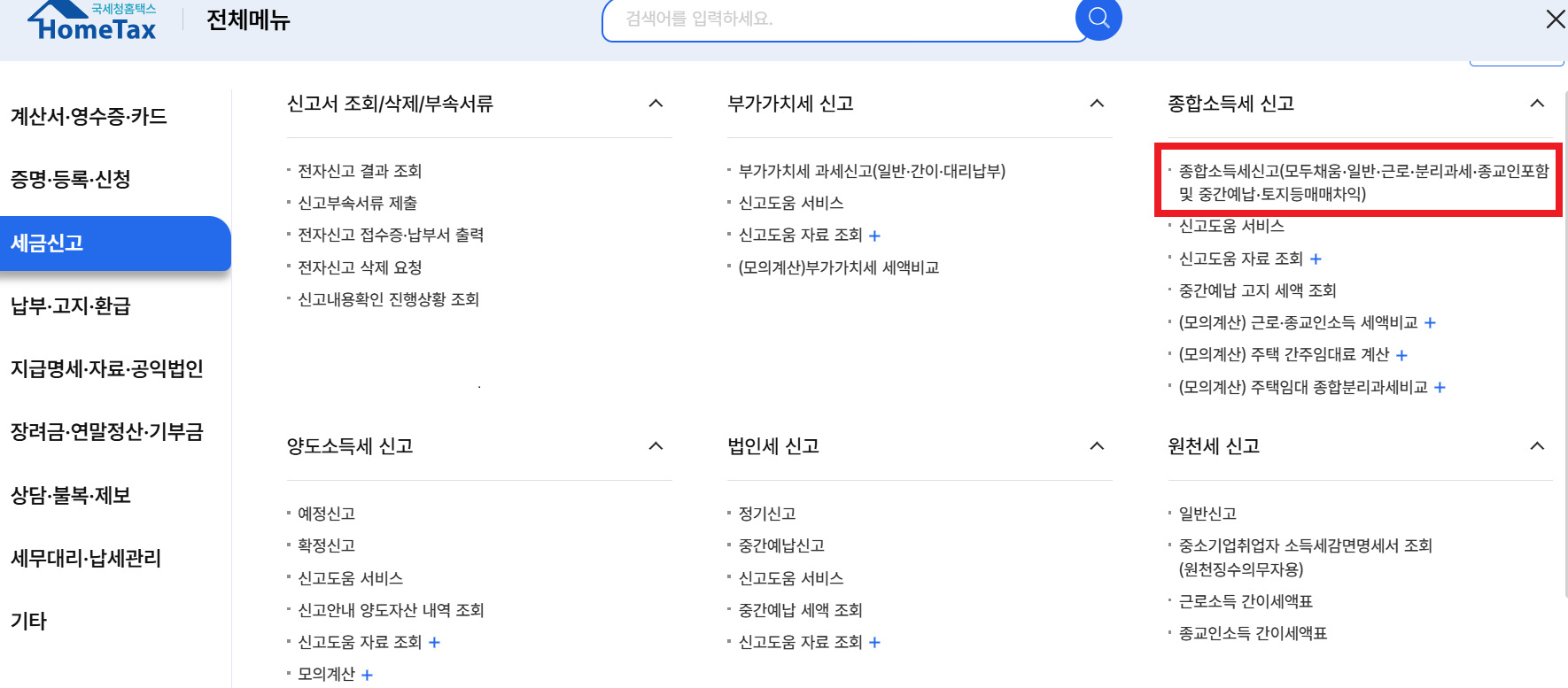This screenshot has width=1568, height=688.
Task: Collapse the 신고서 조회/삭제/부속서류 section
Action: (656, 104)
